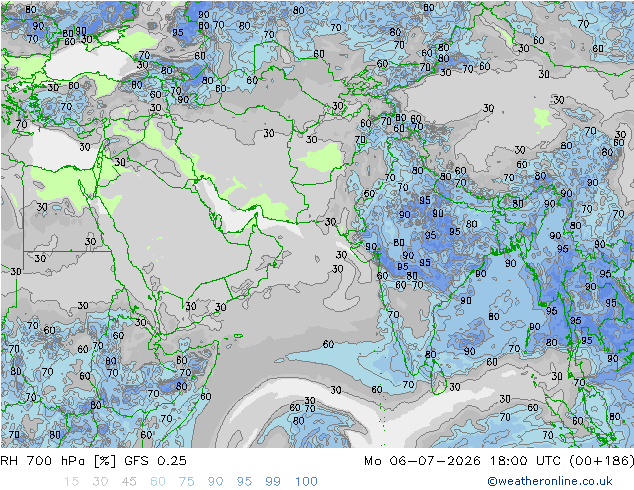Click the legend value 60
The height and width of the screenshot is (490, 634).
[x=158, y=482]
